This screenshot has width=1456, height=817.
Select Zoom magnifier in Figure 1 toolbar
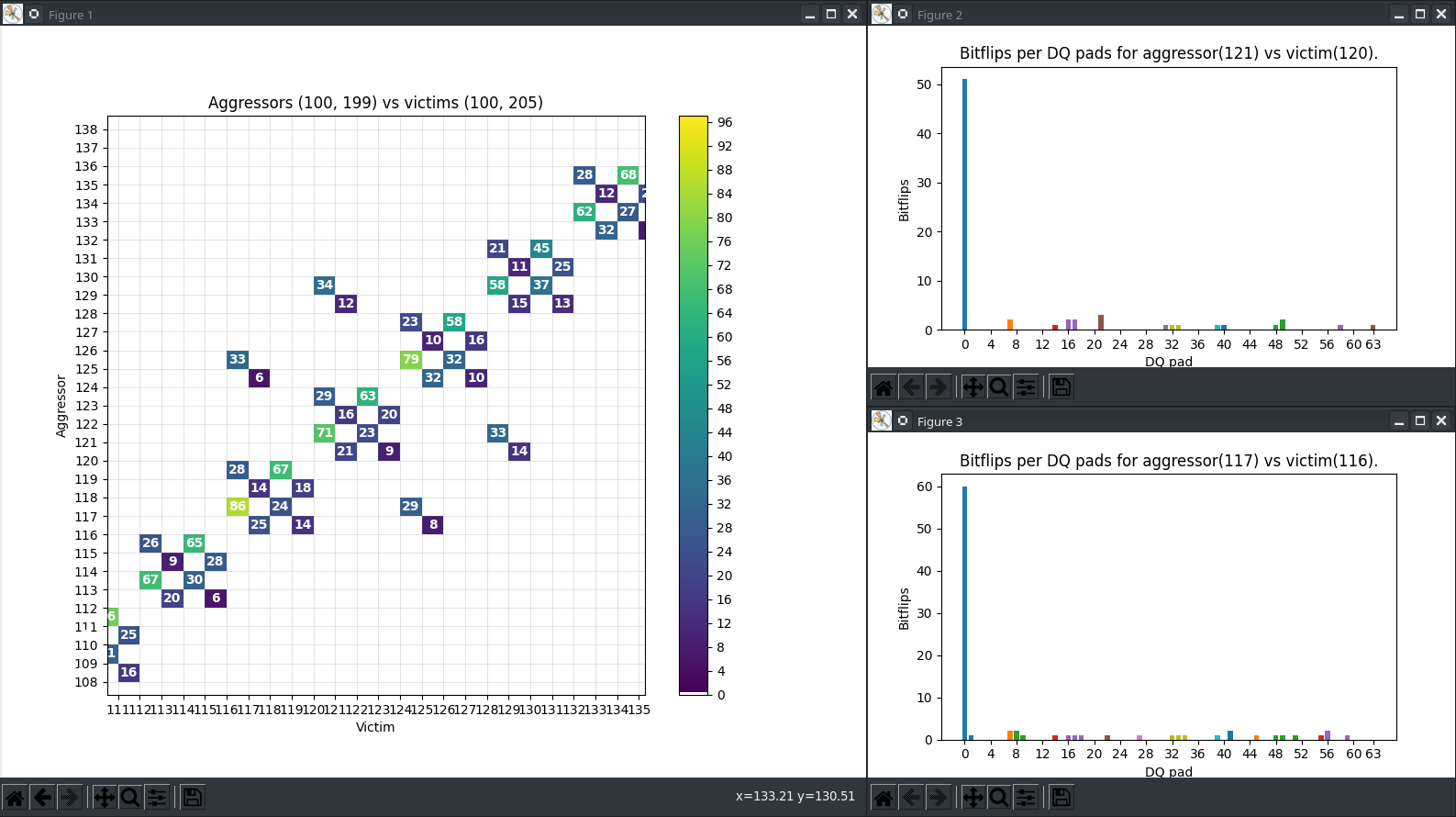click(130, 797)
